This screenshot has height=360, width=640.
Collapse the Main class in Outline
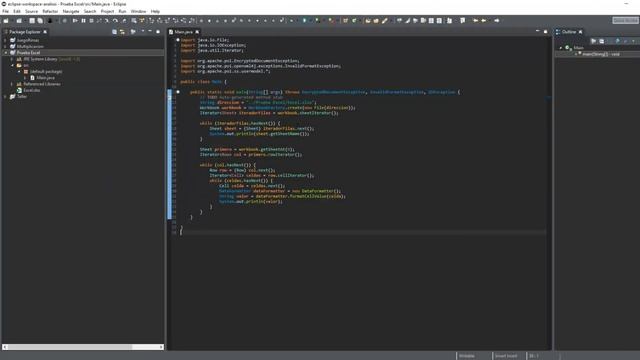[561, 48]
